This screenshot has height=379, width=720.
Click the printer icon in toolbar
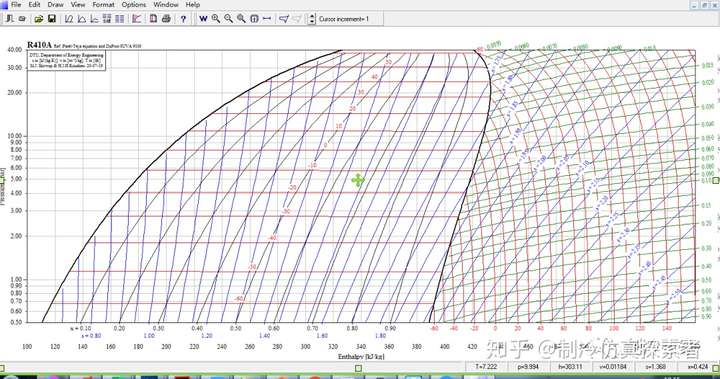(x=166, y=19)
